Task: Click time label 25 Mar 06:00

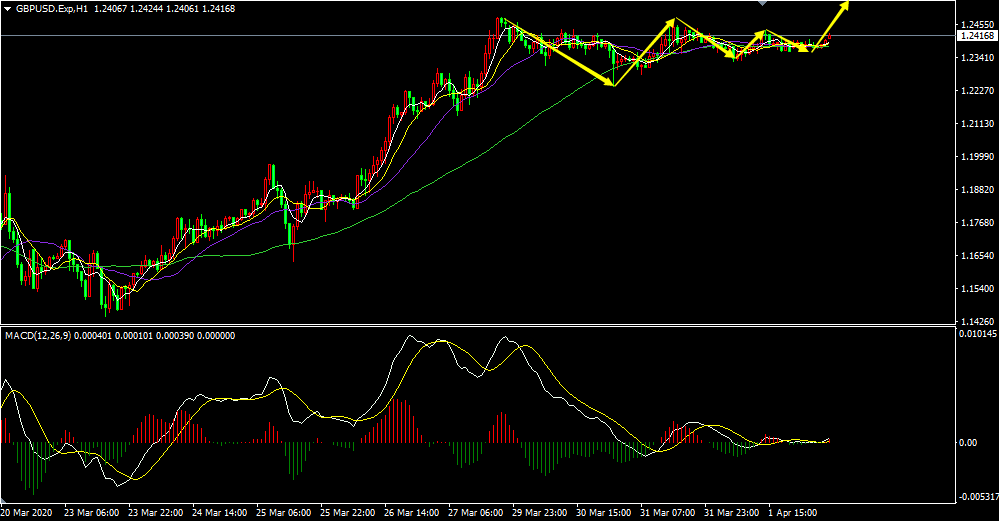Action: tap(283, 513)
